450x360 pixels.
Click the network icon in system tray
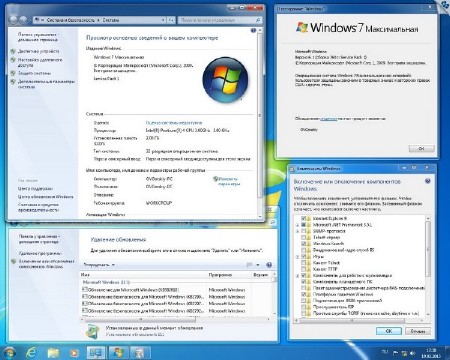point(404,353)
